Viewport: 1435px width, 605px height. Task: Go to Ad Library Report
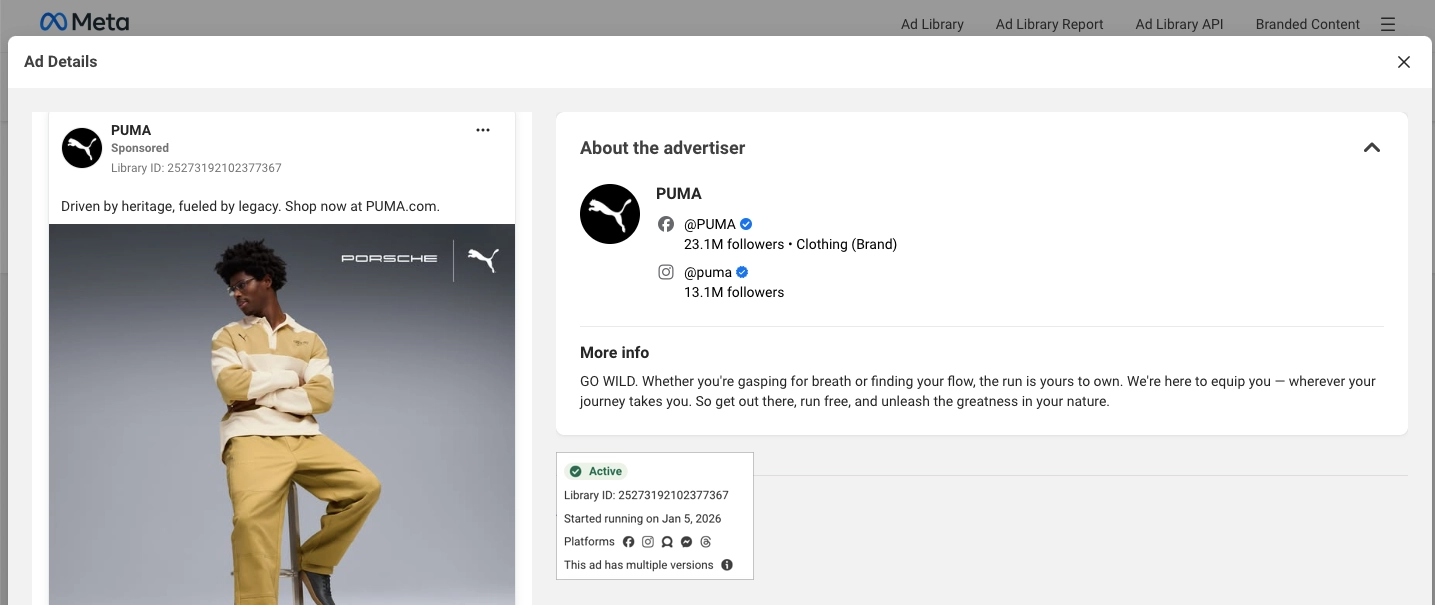pyautogui.click(x=1049, y=24)
